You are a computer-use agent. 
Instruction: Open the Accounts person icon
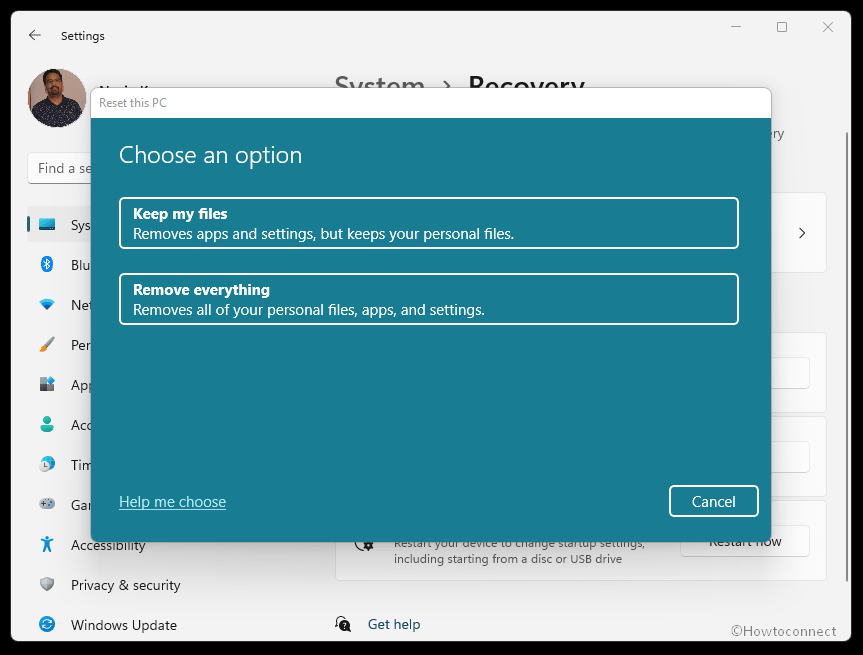click(47, 424)
